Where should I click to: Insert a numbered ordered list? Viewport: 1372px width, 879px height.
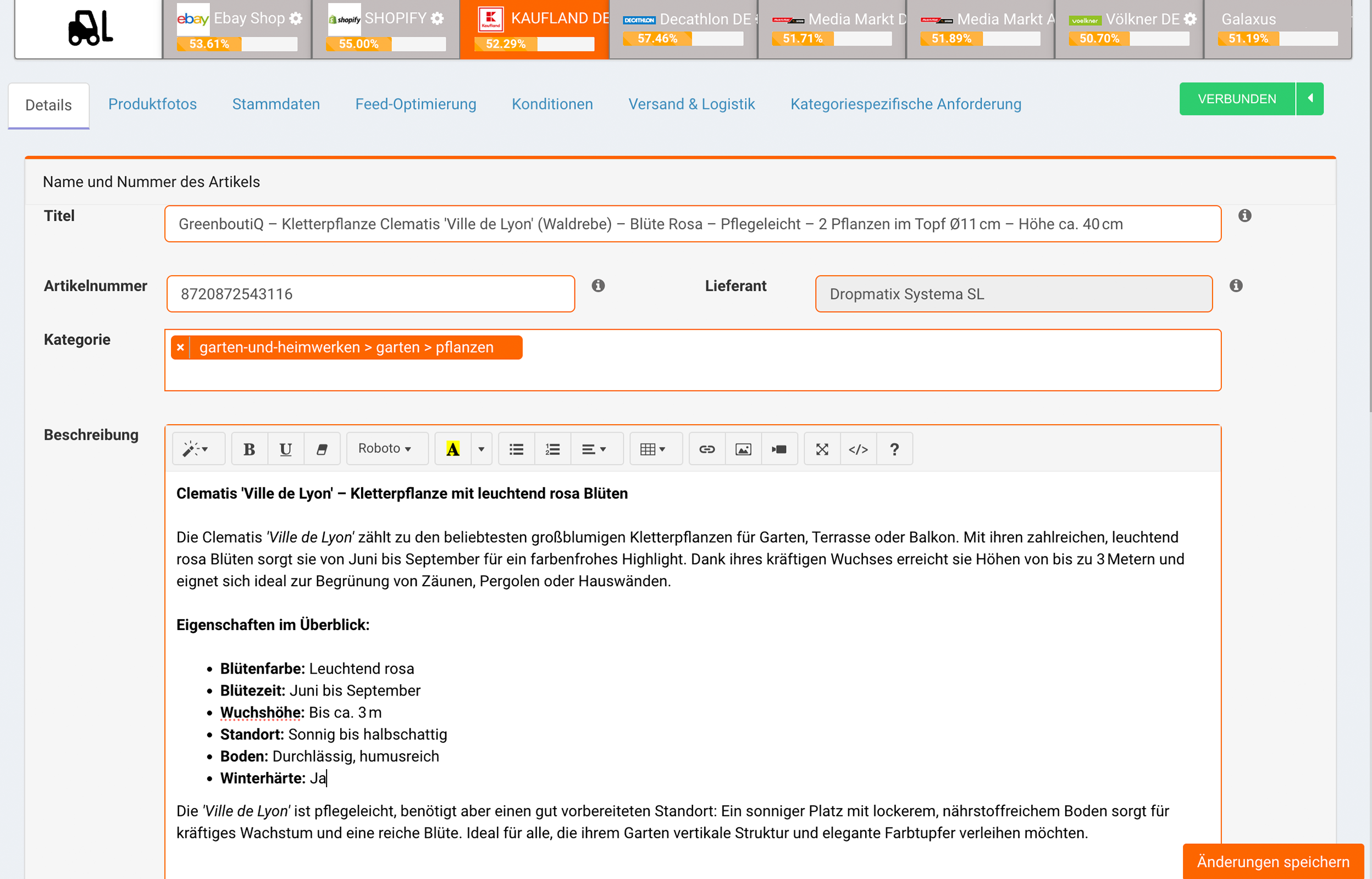click(552, 449)
